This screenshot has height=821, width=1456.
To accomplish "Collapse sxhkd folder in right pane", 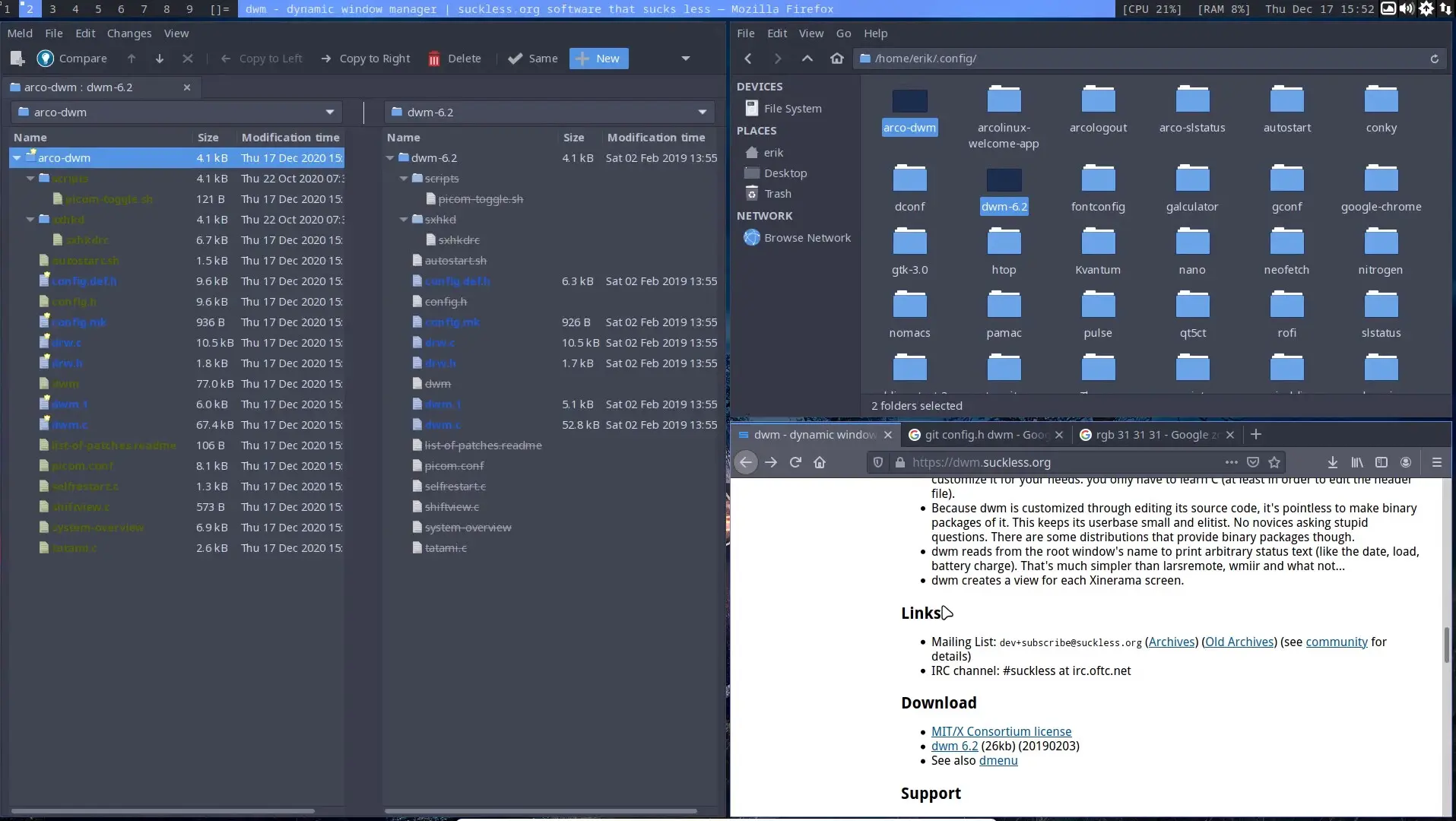I will (404, 220).
